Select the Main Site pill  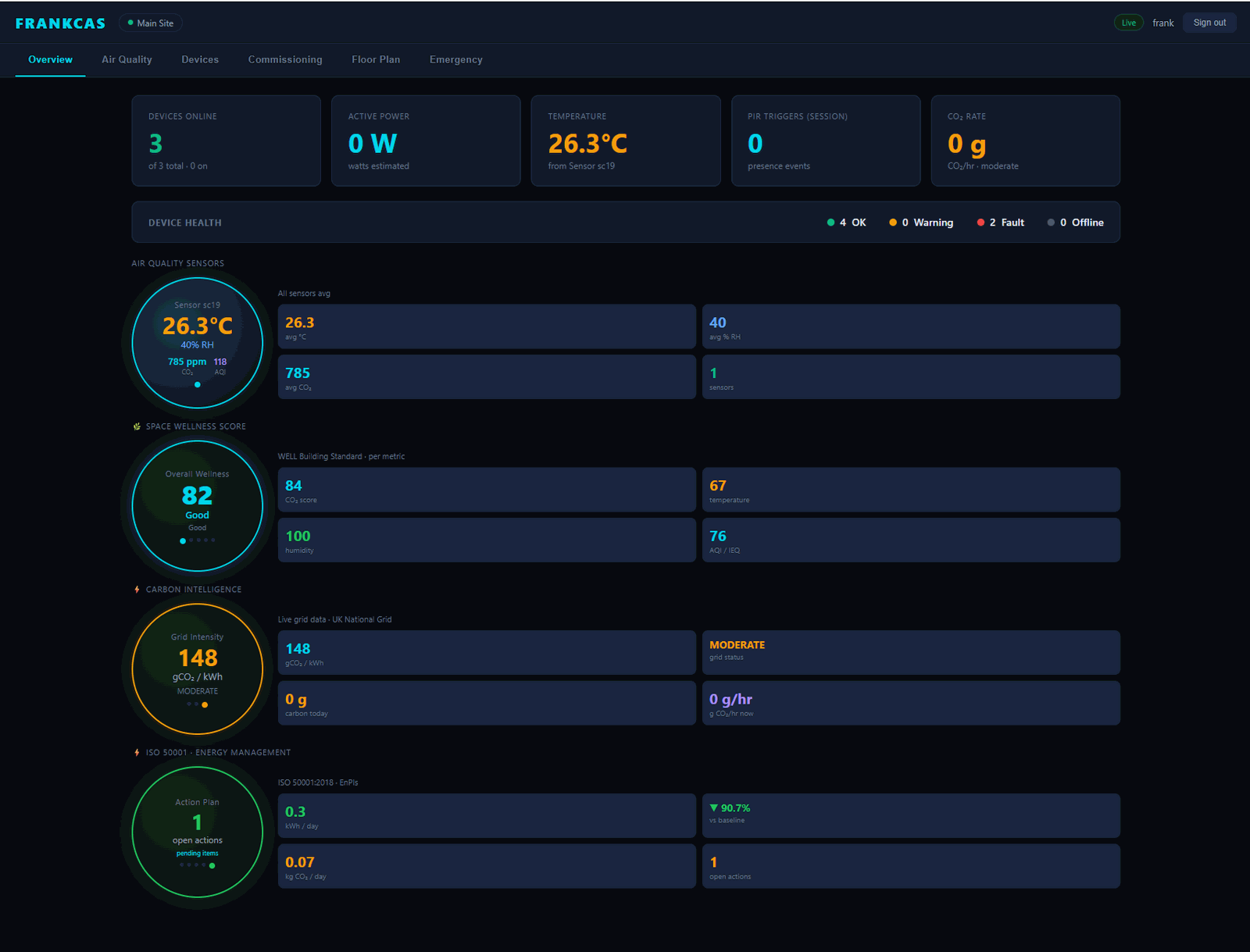[x=151, y=23]
